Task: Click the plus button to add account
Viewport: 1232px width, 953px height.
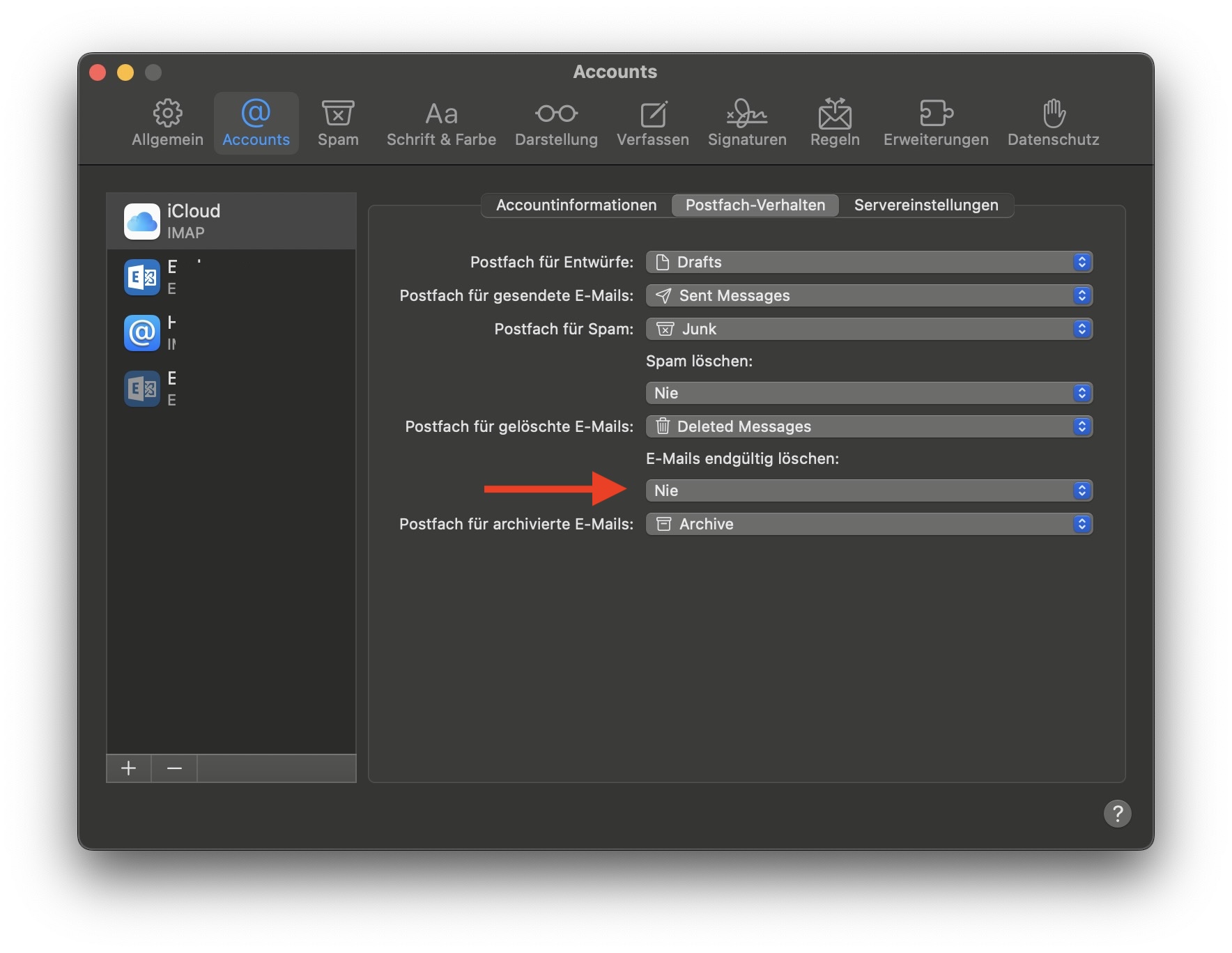Action: (129, 768)
